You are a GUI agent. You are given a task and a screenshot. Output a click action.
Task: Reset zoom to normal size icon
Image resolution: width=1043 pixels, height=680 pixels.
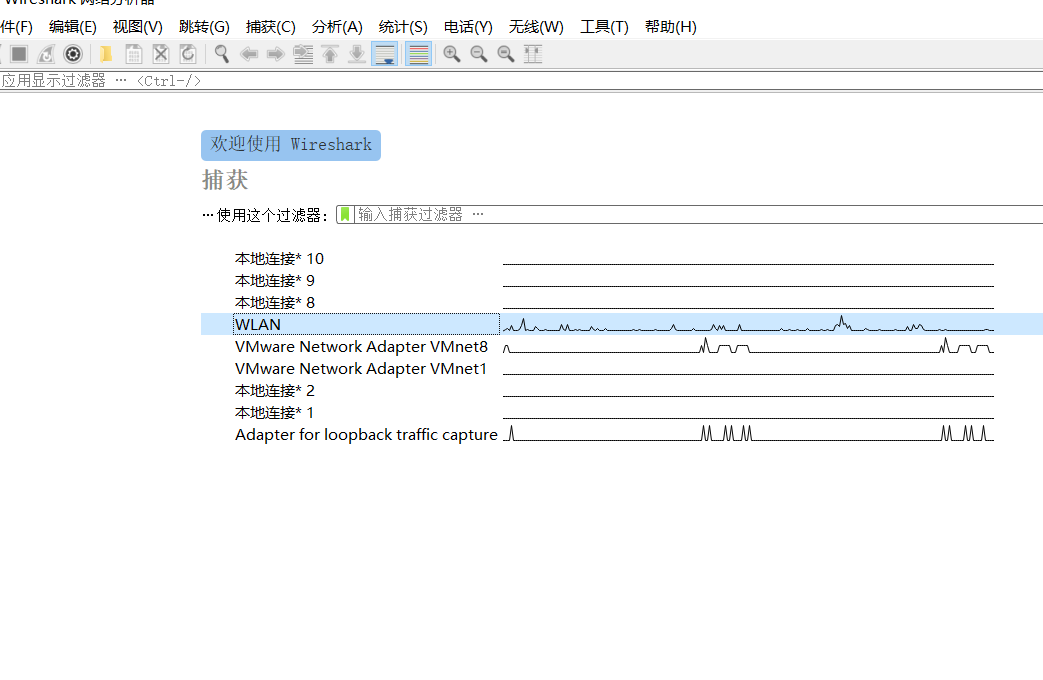(x=506, y=54)
